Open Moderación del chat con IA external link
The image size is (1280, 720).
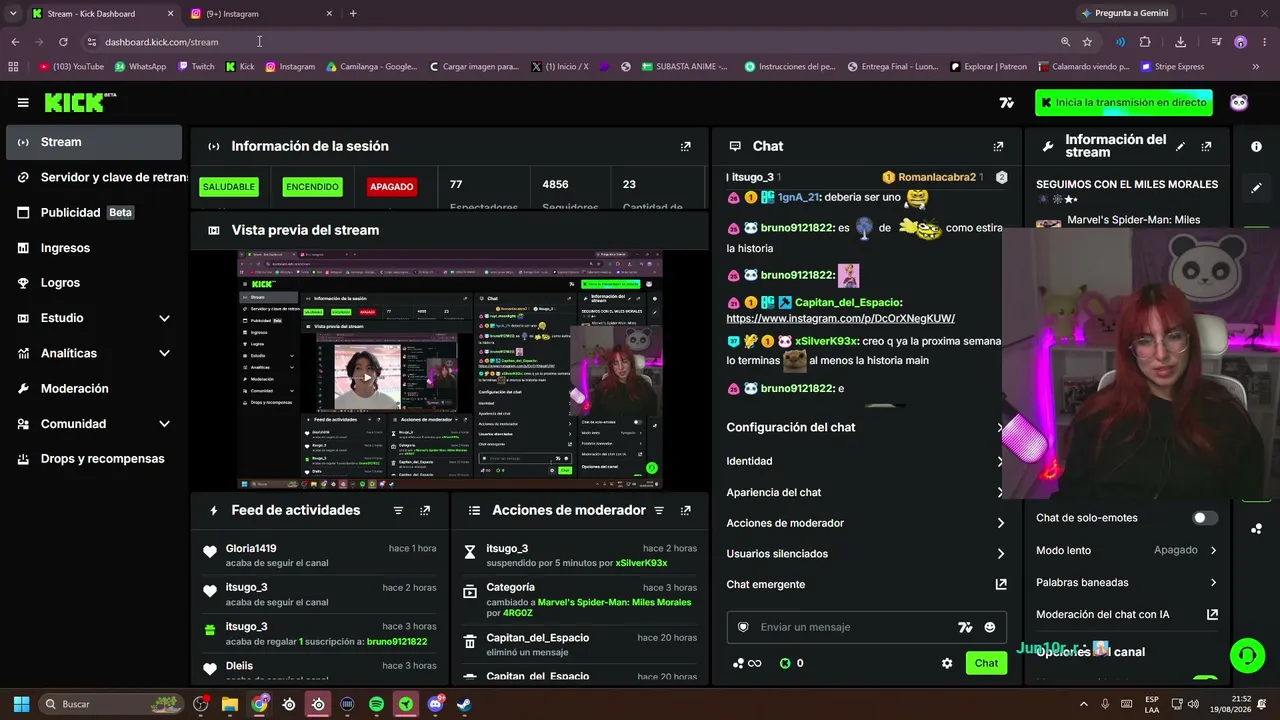[1212, 615]
